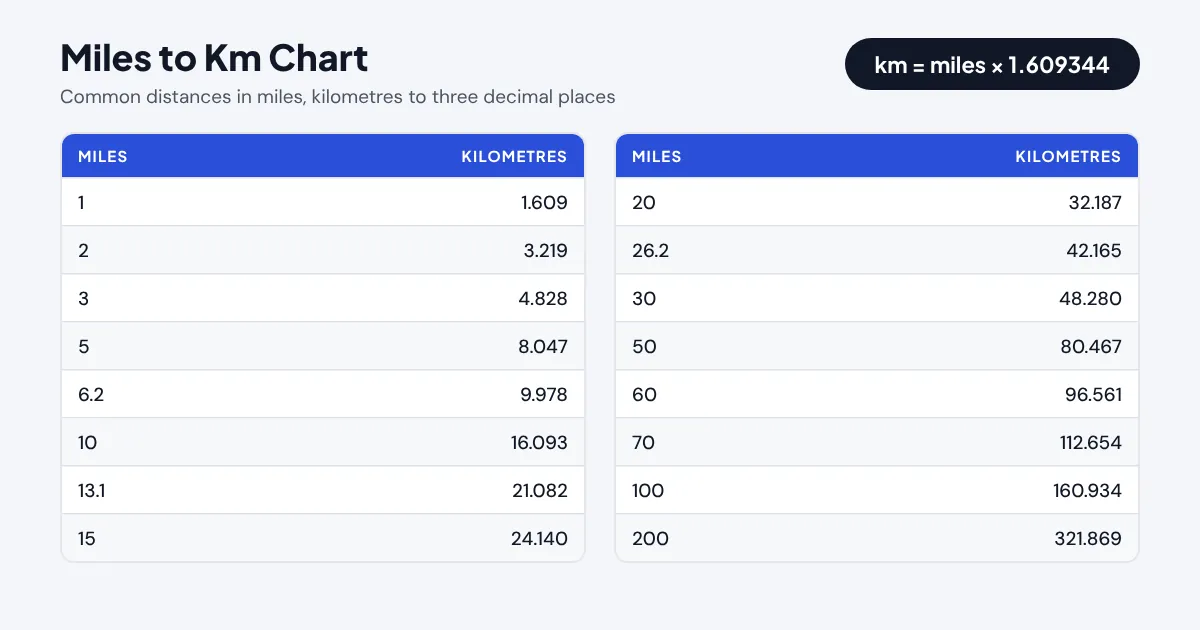This screenshot has height=630, width=1200.
Task: Select the miles cell '3'
Action: [83, 298]
